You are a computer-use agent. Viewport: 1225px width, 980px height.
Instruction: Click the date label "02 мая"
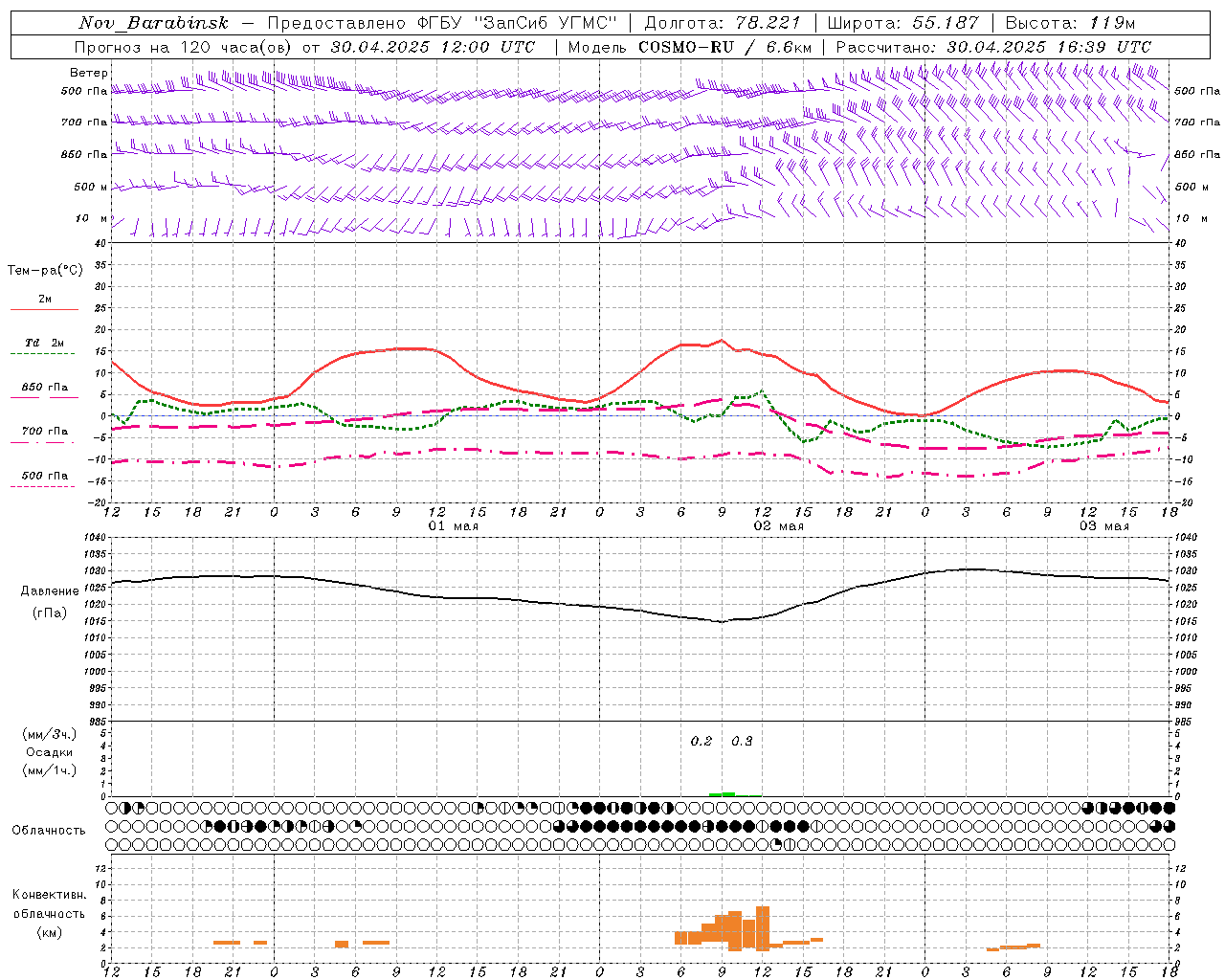[779, 526]
